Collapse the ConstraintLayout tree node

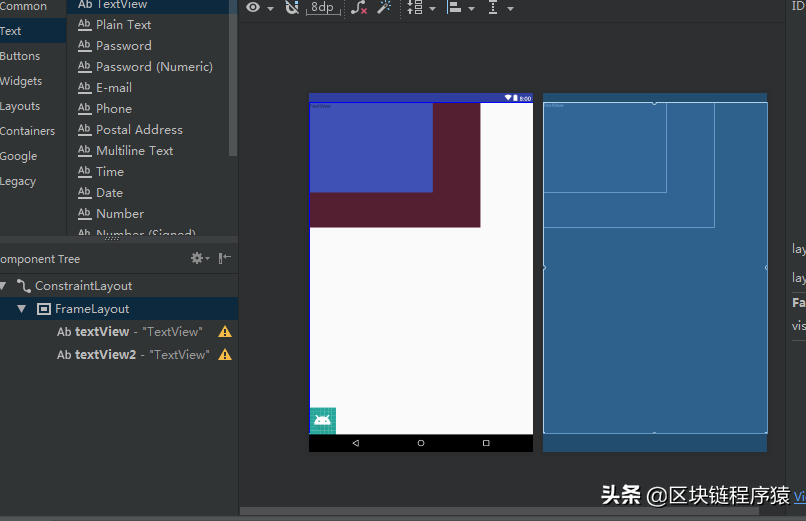(4, 286)
